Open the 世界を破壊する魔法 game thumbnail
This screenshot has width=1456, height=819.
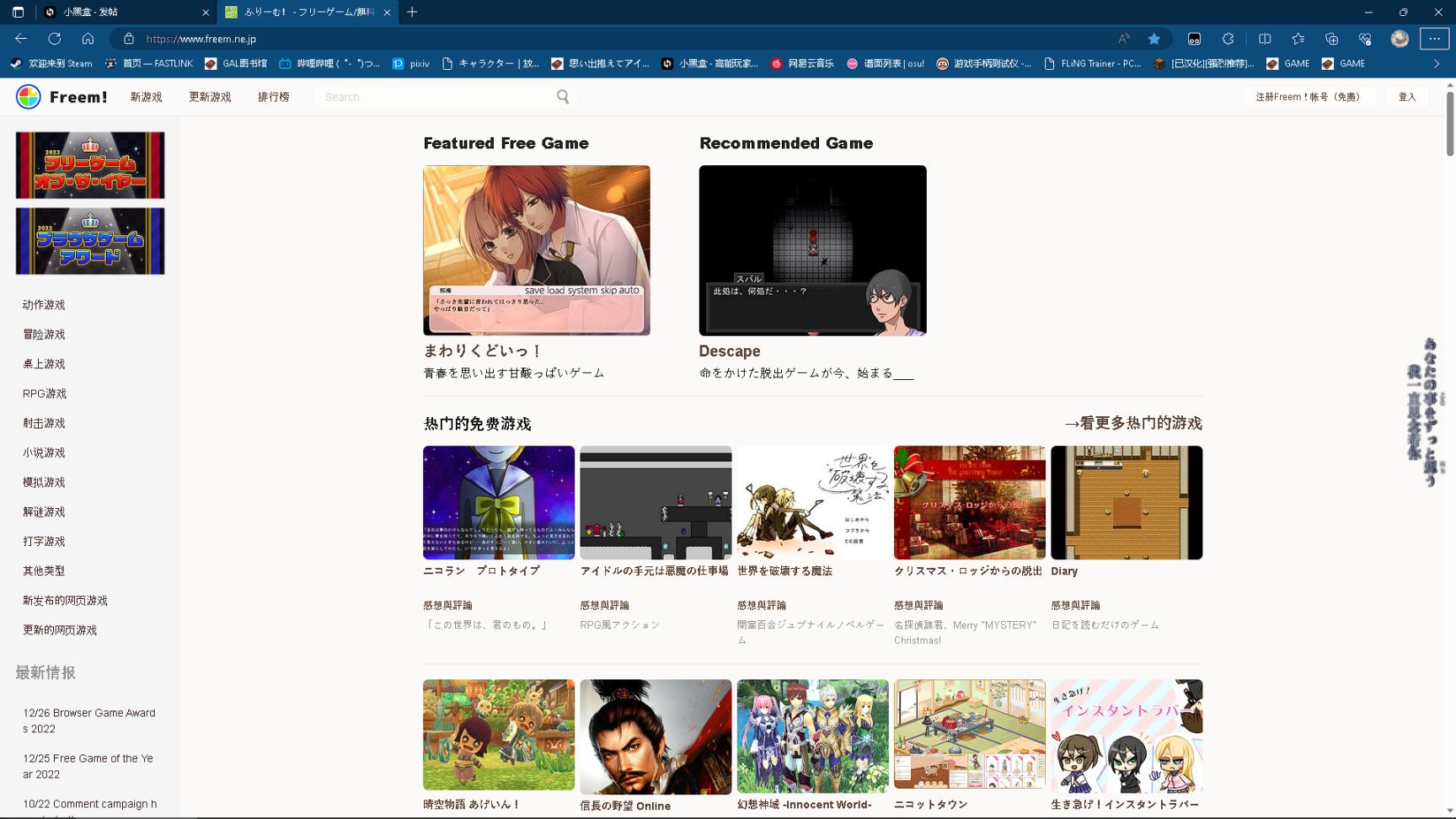(x=813, y=502)
